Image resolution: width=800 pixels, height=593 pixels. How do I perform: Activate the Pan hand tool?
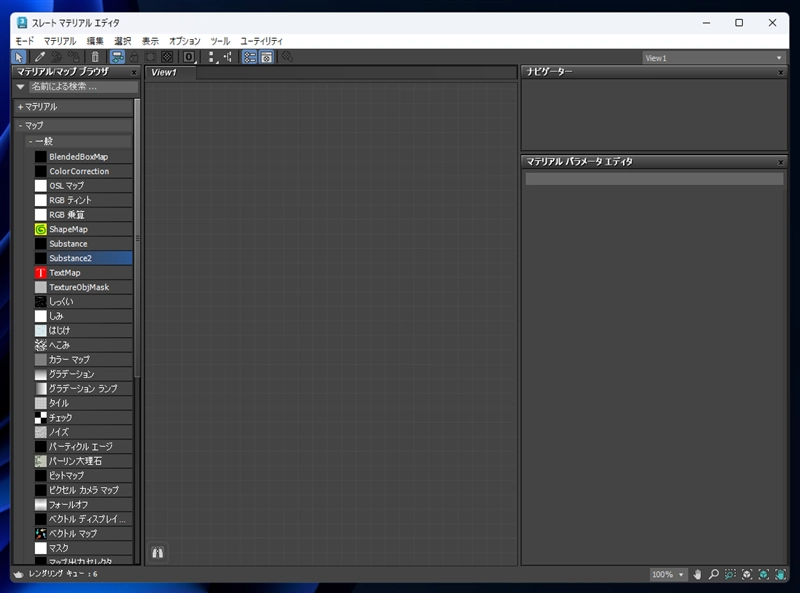point(697,575)
